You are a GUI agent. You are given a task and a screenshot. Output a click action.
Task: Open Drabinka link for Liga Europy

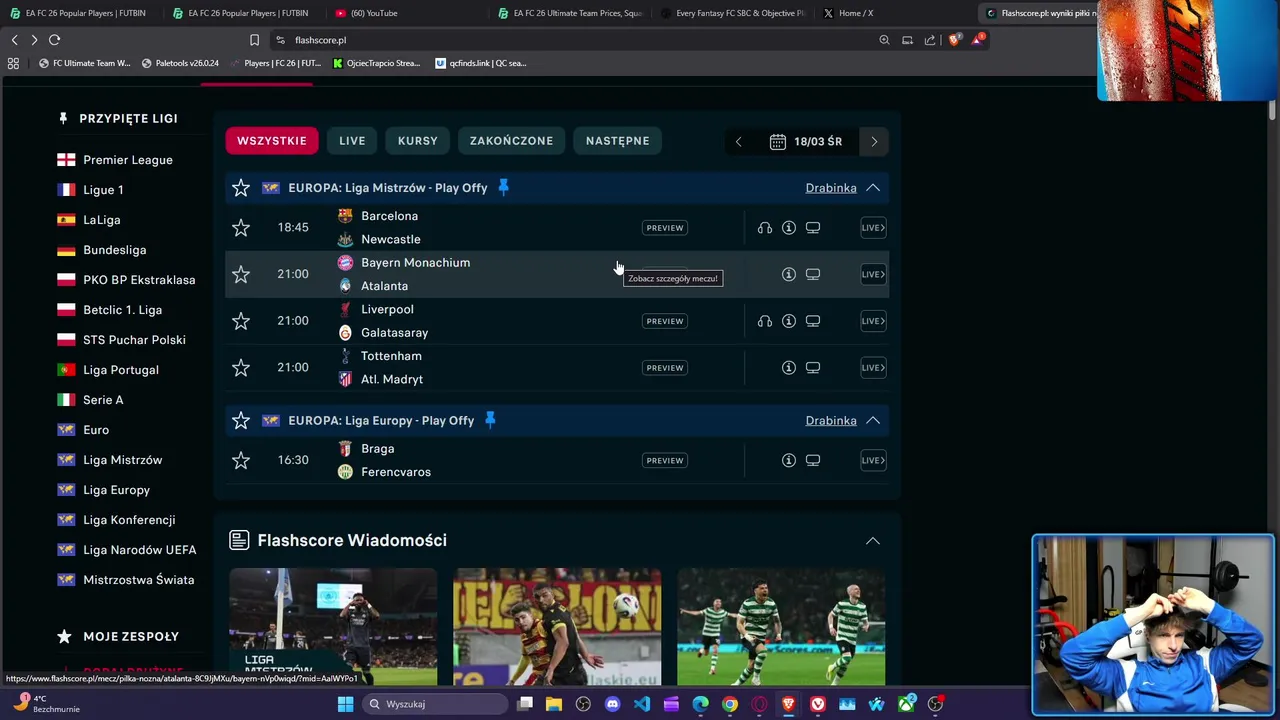(x=831, y=421)
